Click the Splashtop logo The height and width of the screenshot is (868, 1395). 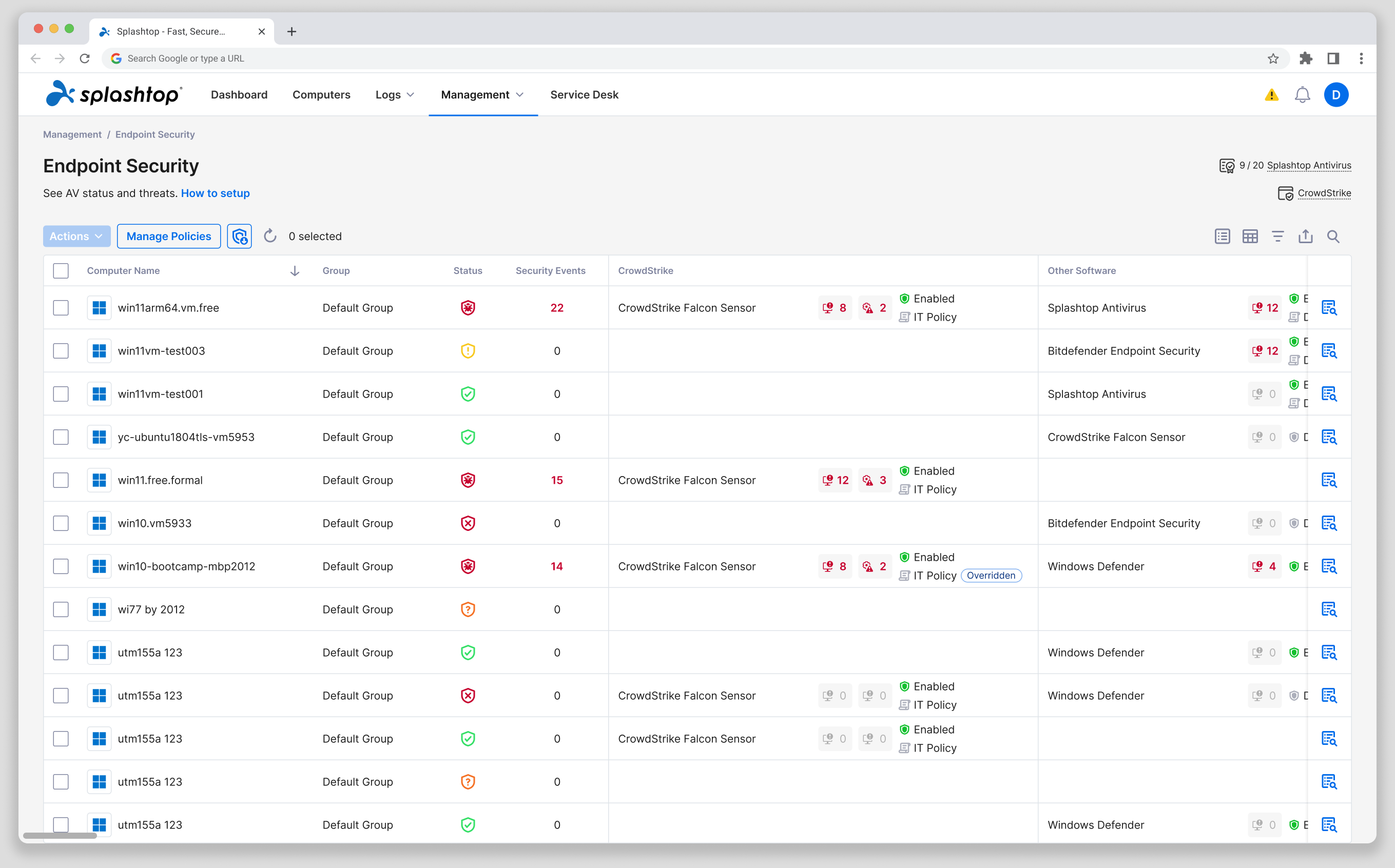[x=114, y=93]
